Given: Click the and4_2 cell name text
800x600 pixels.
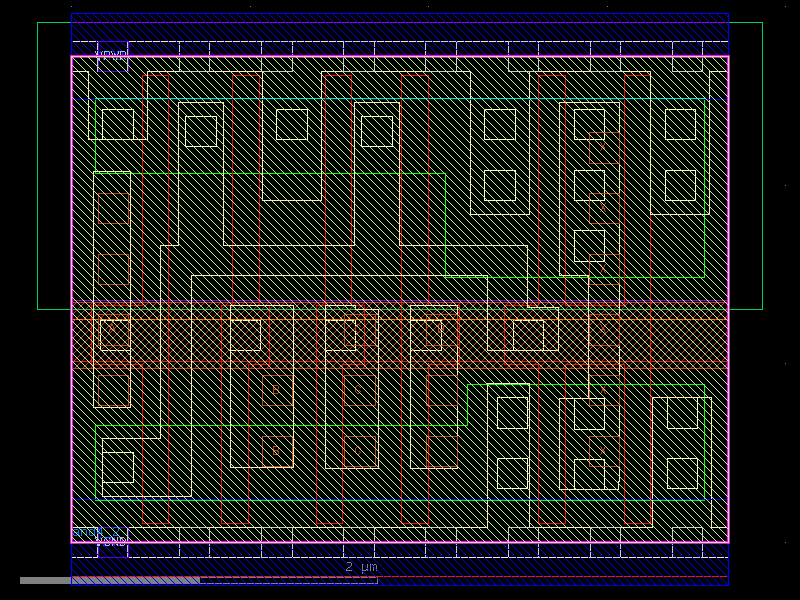Looking at the screenshot, I should click(x=95, y=531).
